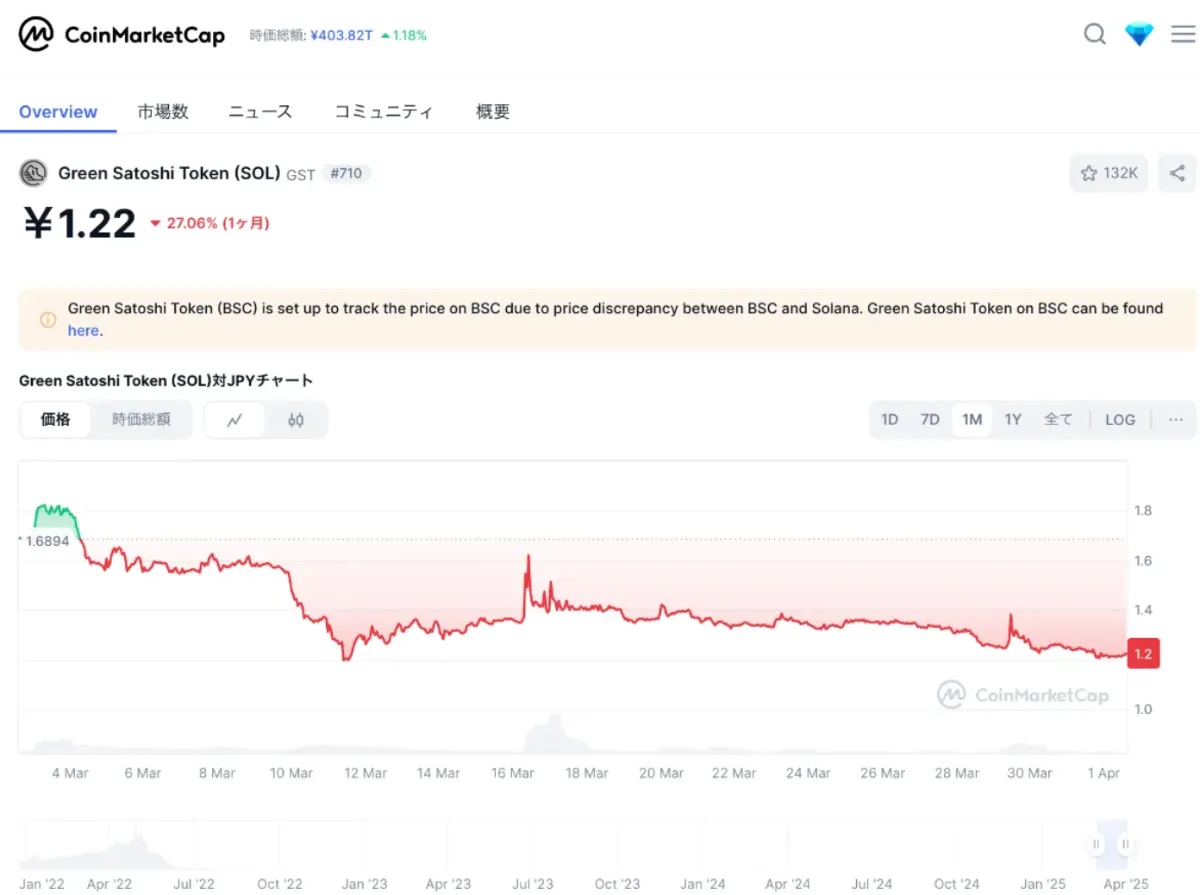Switch to the ニュース tab
The height and width of the screenshot is (895, 1200).
pos(259,111)
